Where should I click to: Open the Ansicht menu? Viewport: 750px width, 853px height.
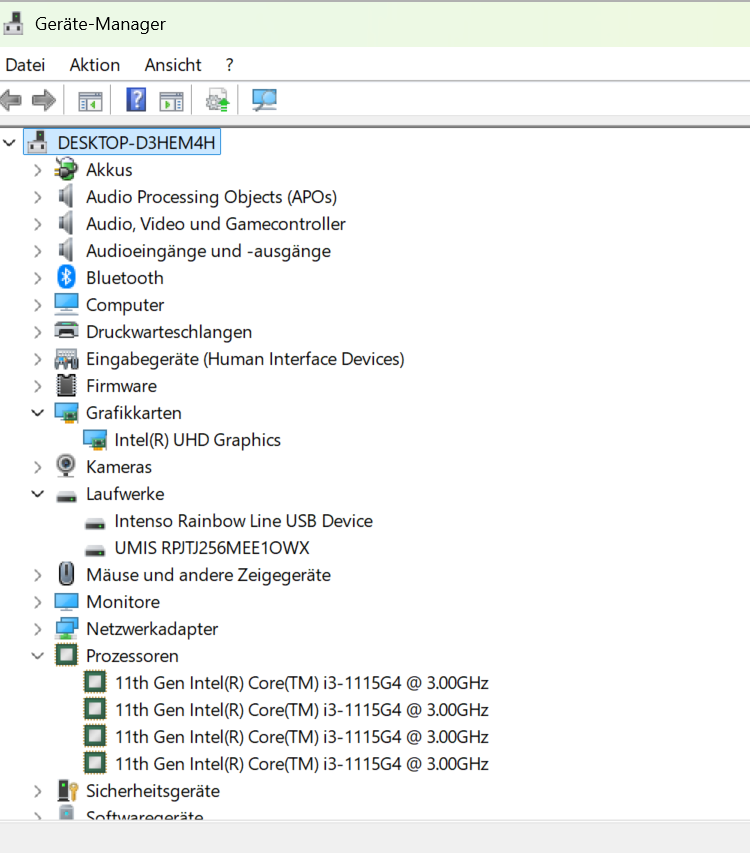[173, 65]
